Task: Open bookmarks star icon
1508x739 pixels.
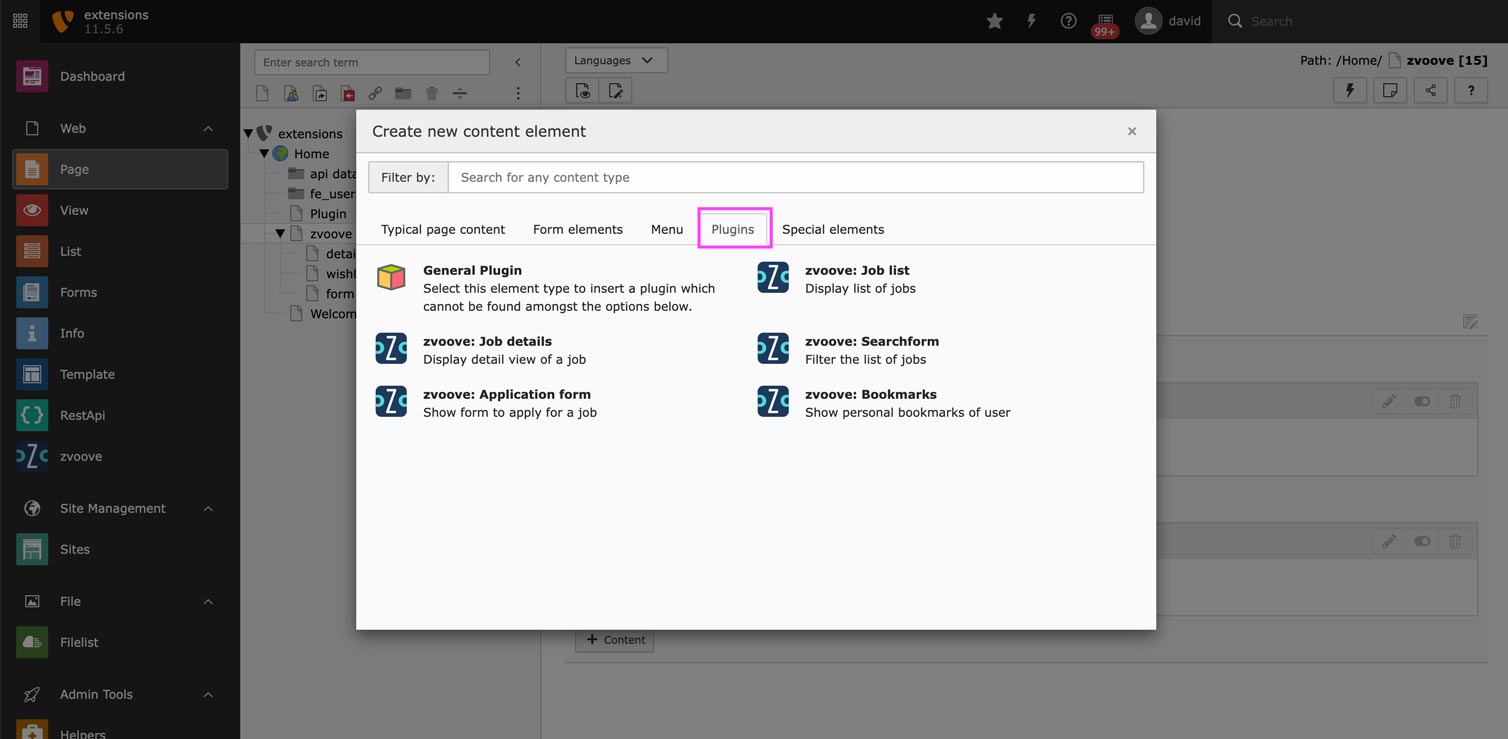Action: click(995, 21)
